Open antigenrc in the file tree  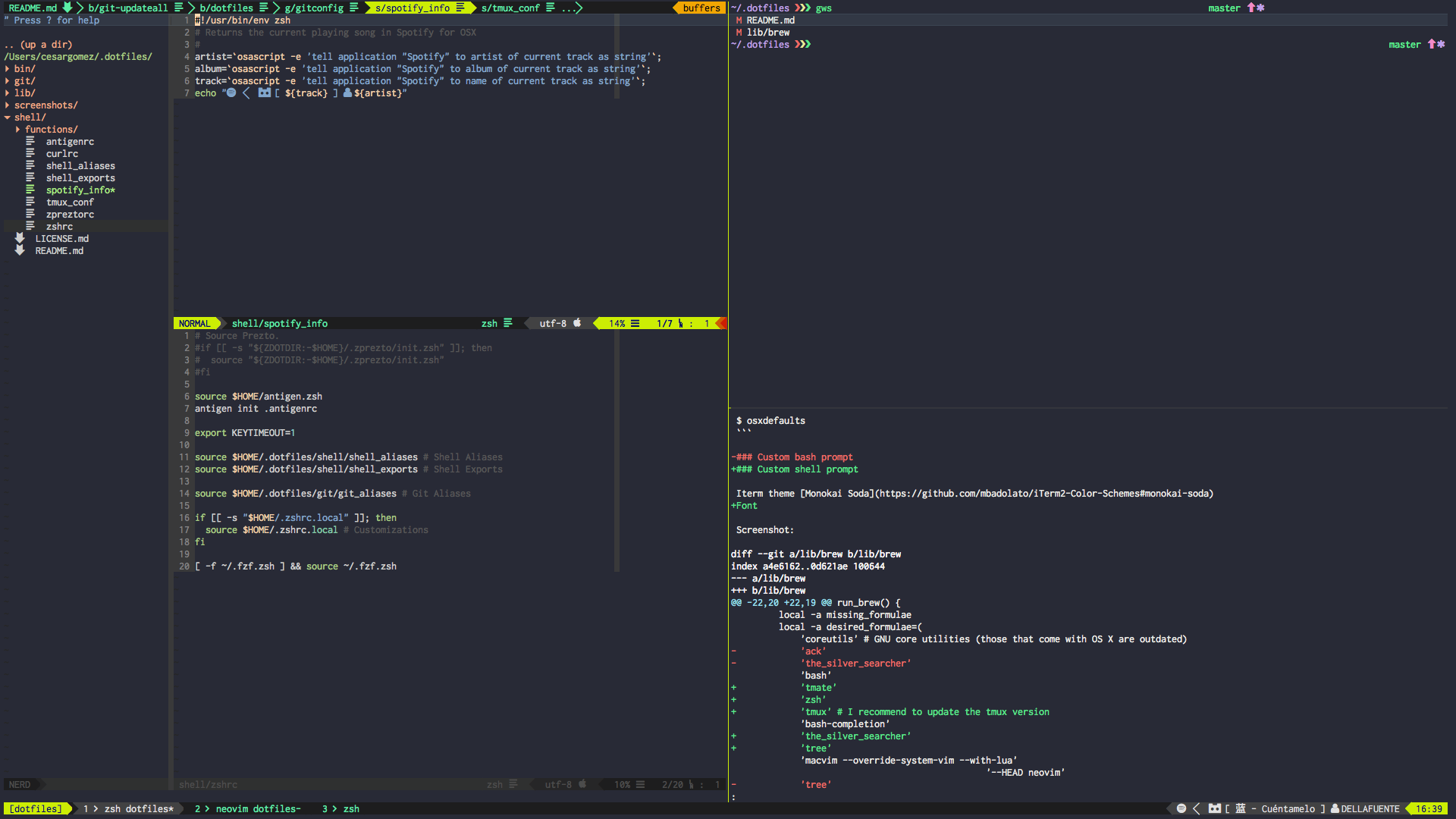point(70,141)
